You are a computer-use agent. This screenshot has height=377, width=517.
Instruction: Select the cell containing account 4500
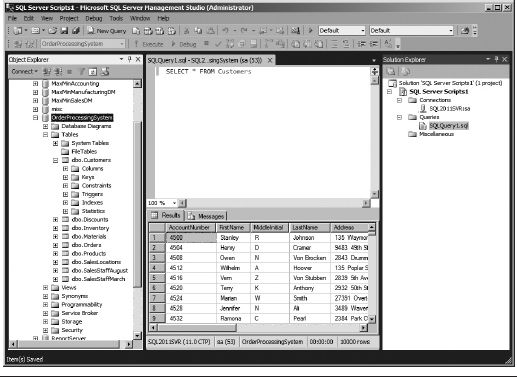pos(191,238)
